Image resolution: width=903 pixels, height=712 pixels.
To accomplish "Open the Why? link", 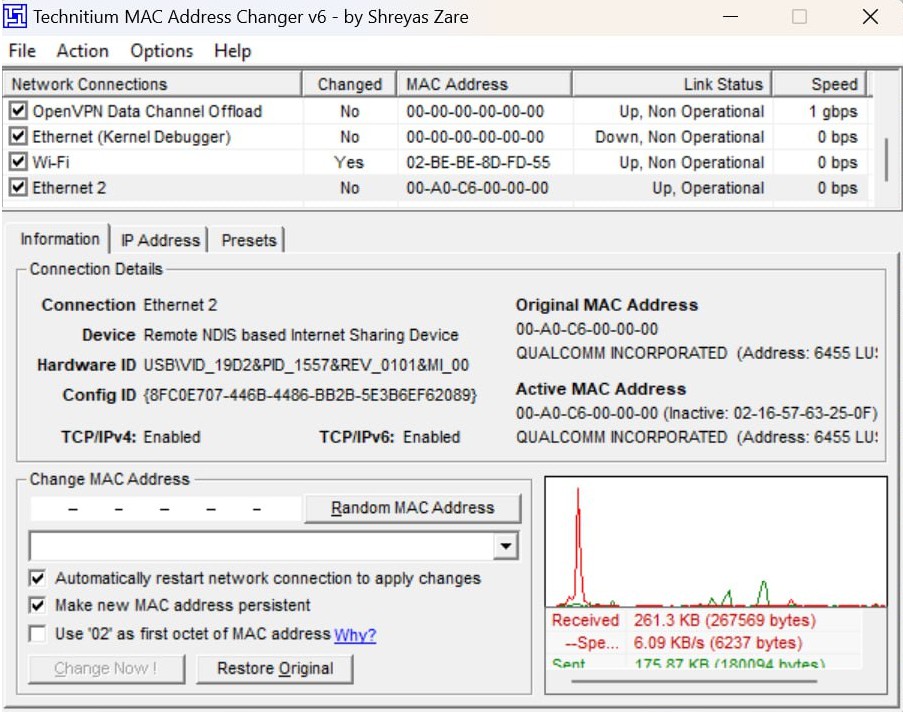I will click(x=355, y=635).
